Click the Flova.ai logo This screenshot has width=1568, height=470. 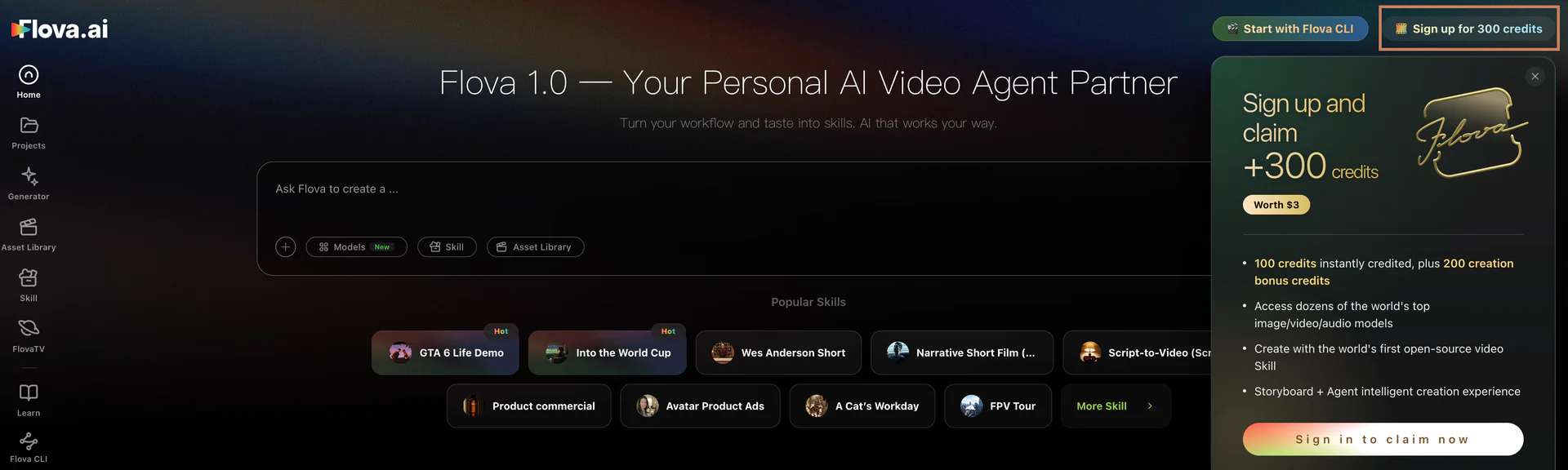click(60, 29)
